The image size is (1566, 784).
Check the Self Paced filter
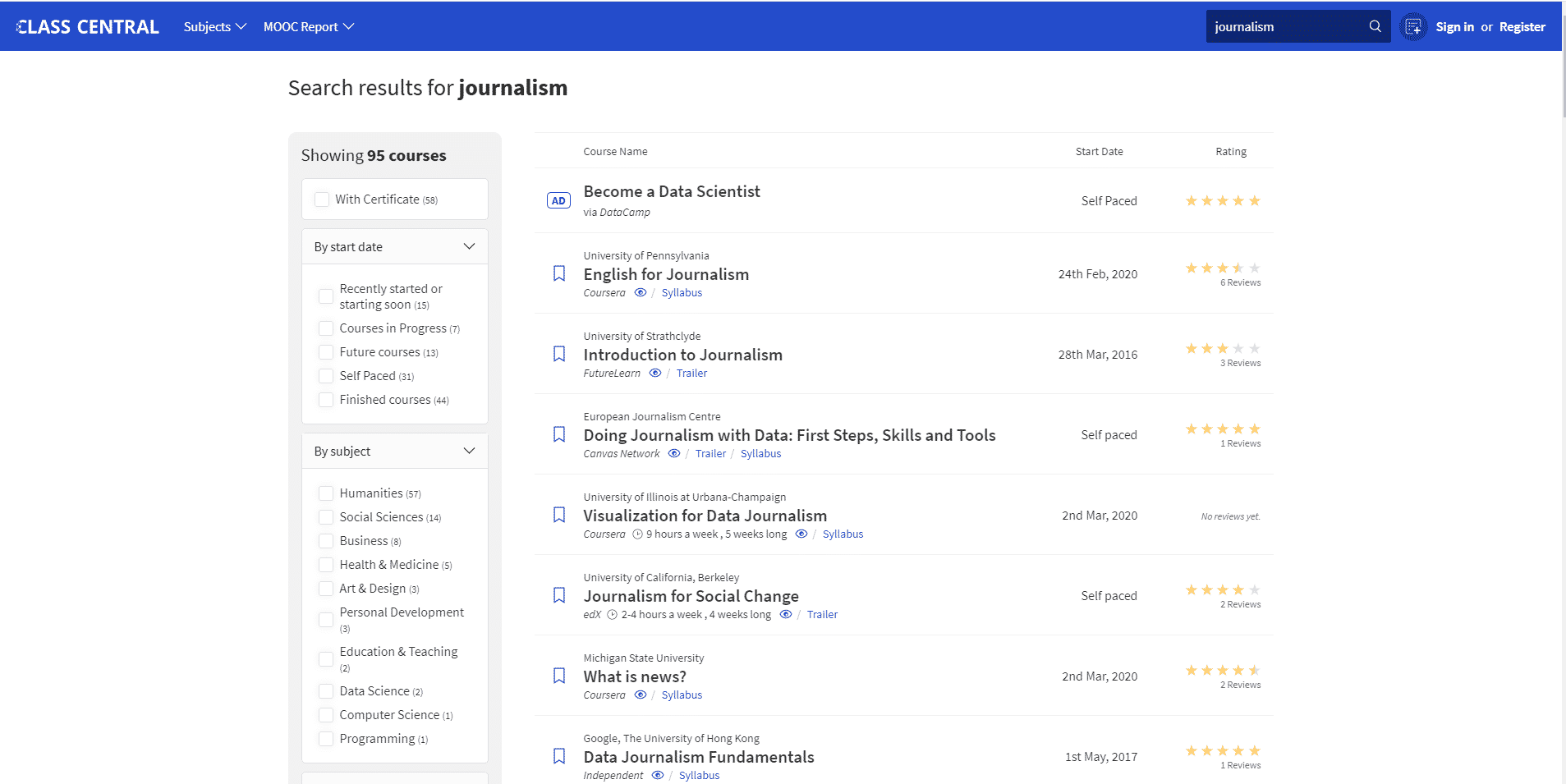326,376
